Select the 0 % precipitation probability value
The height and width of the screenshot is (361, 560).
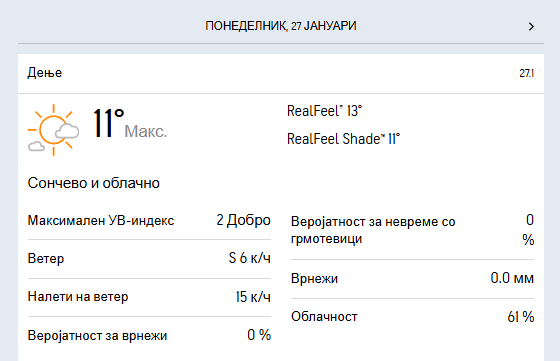259,335
